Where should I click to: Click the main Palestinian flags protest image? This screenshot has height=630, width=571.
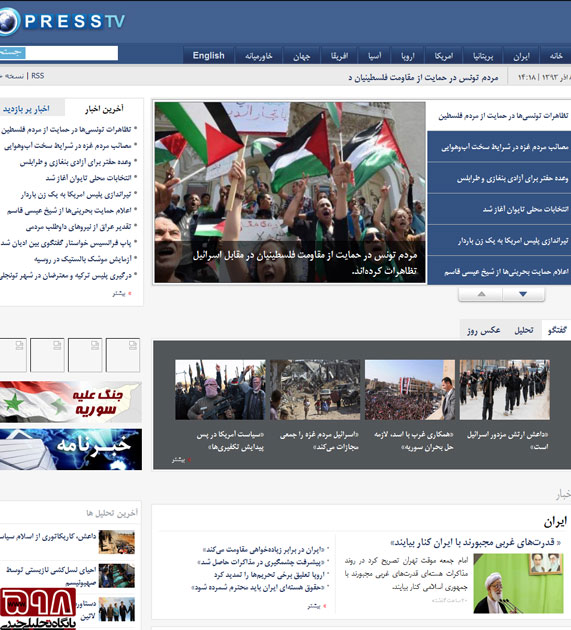(290, 192)
